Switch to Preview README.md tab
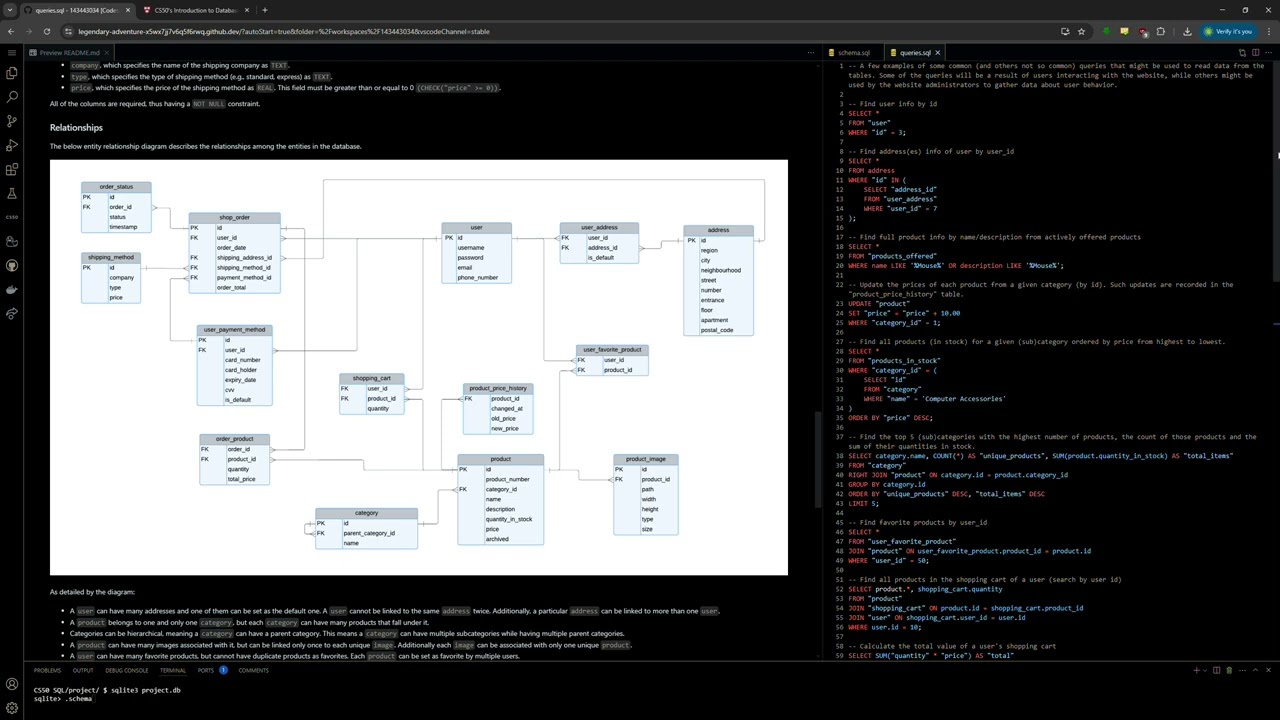 point(69,52)
